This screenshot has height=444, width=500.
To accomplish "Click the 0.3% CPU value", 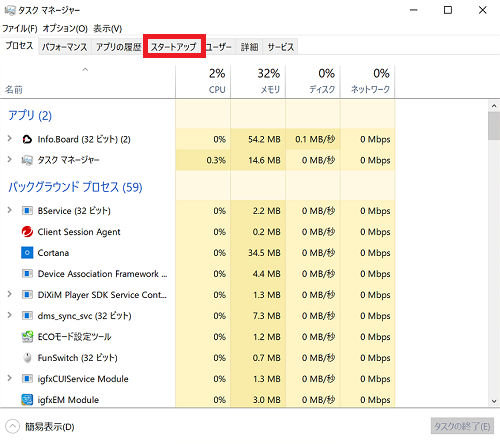I will tap(216, 160).
